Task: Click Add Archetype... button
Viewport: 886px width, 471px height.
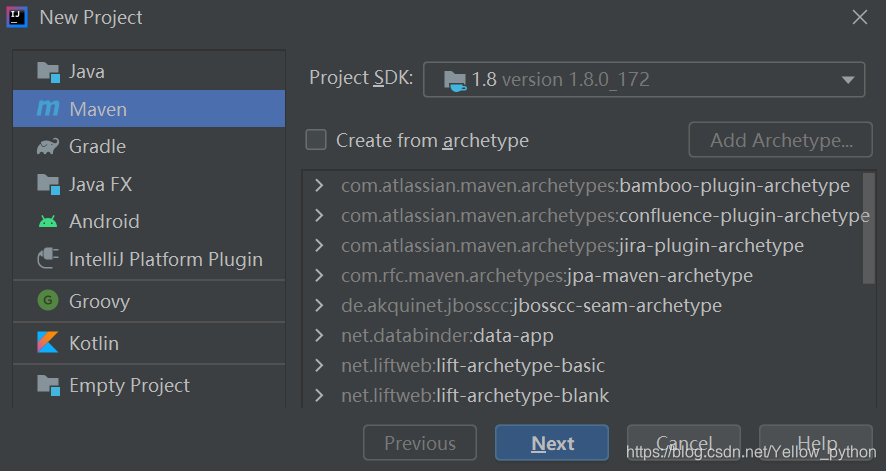Action: (780, 139)
